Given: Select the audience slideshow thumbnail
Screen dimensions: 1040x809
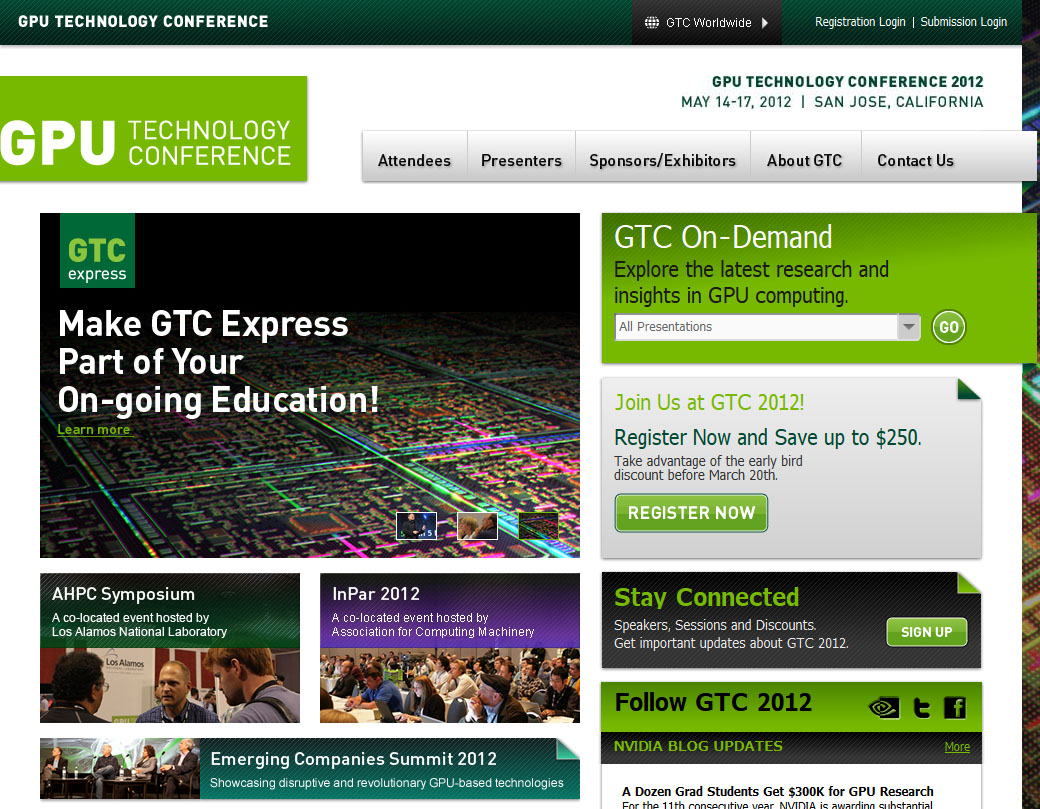Looking at the screenshot, I should click(x=478, y=526).
